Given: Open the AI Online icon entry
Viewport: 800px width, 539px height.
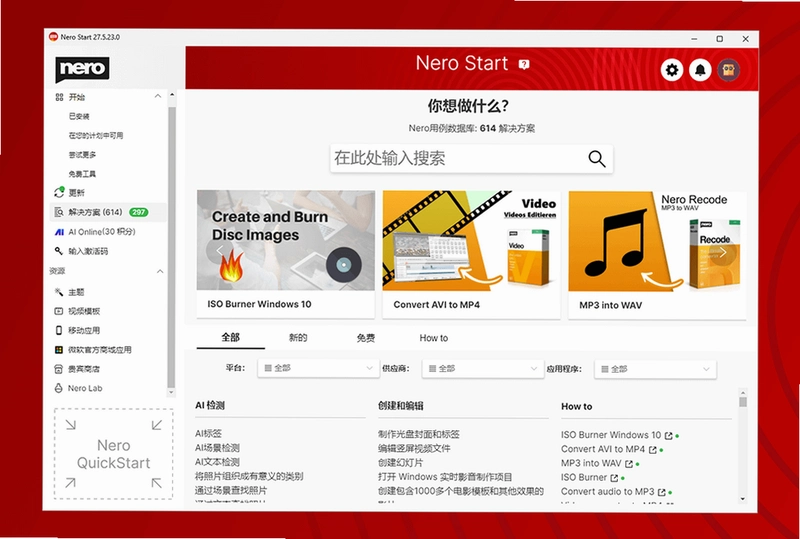Looking at the screenshot, I should 59,232.
